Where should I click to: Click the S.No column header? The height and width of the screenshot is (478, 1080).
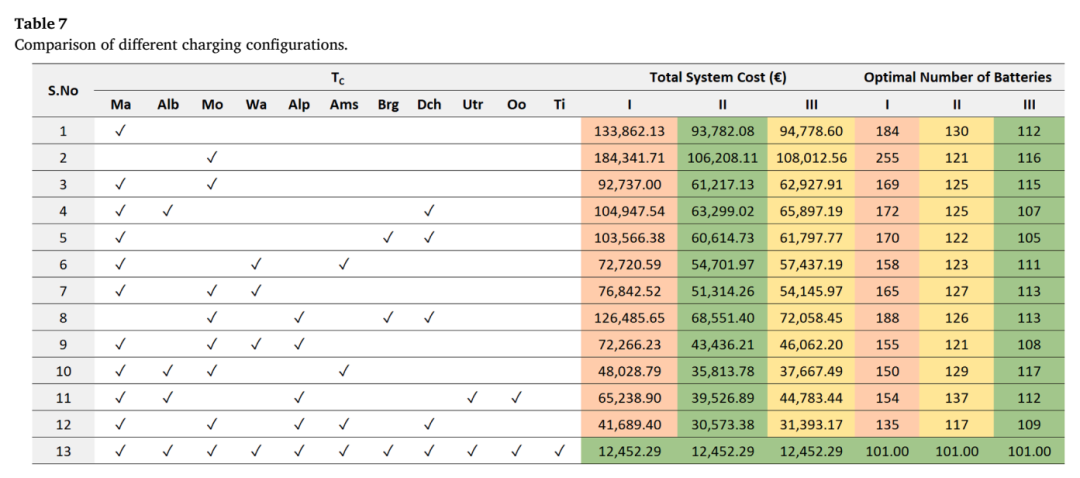[63, 91]
